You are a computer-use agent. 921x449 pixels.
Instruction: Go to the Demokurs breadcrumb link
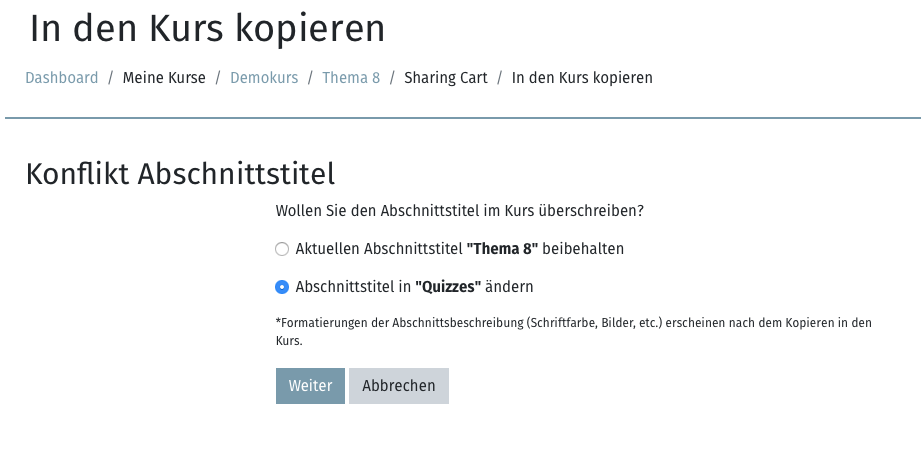264,78
